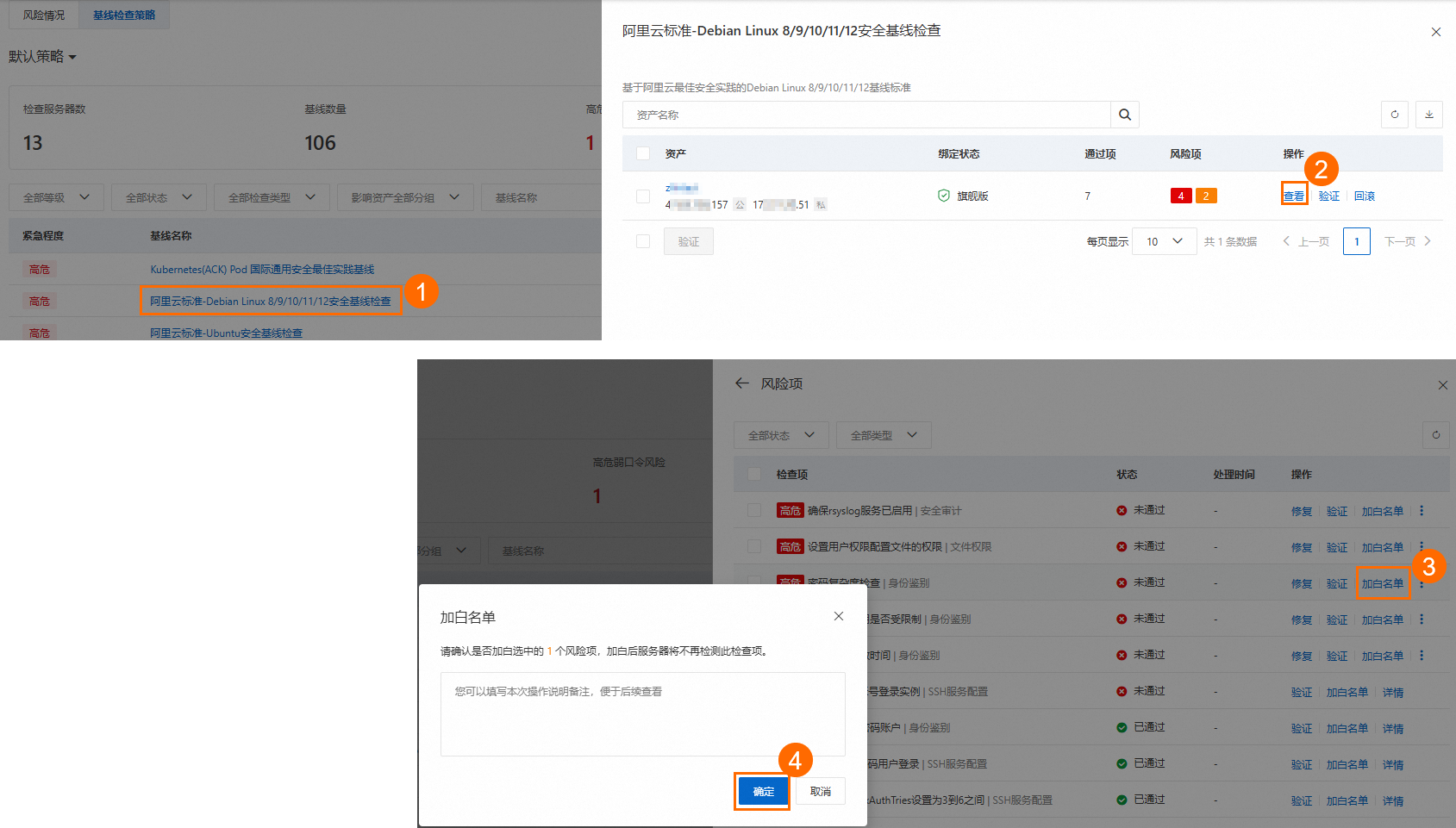Close the 加白名单 dialog with the X
Image resolution: width=1456 pixels, height=828 pixels.
pos(839,616)
